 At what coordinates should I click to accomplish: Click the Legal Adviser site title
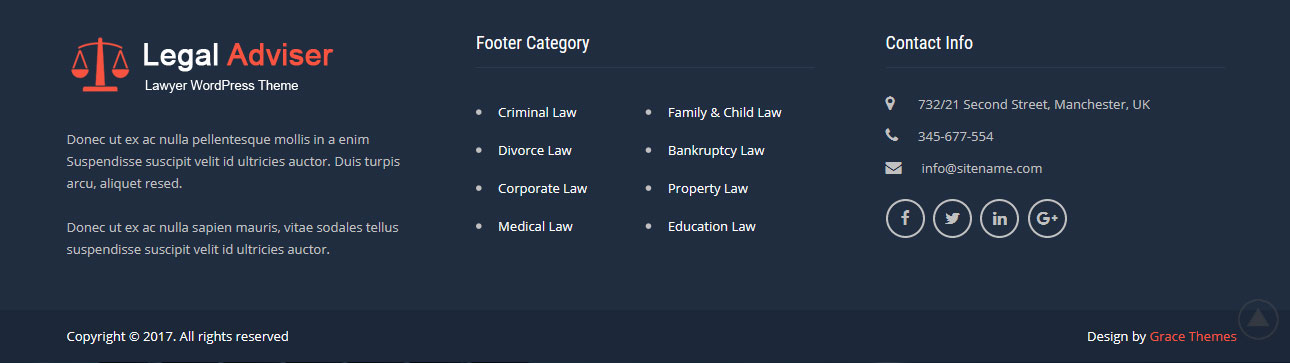coord(238,55)
